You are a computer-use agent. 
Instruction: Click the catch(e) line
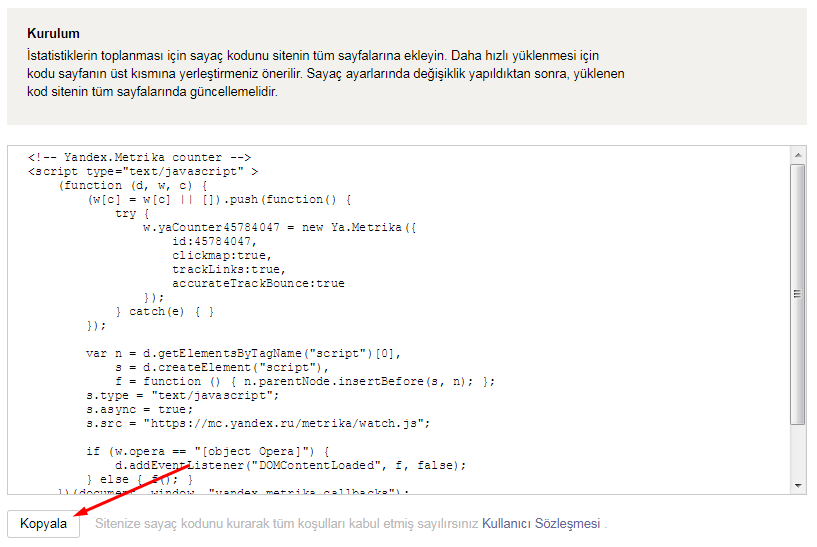[165, 312]
